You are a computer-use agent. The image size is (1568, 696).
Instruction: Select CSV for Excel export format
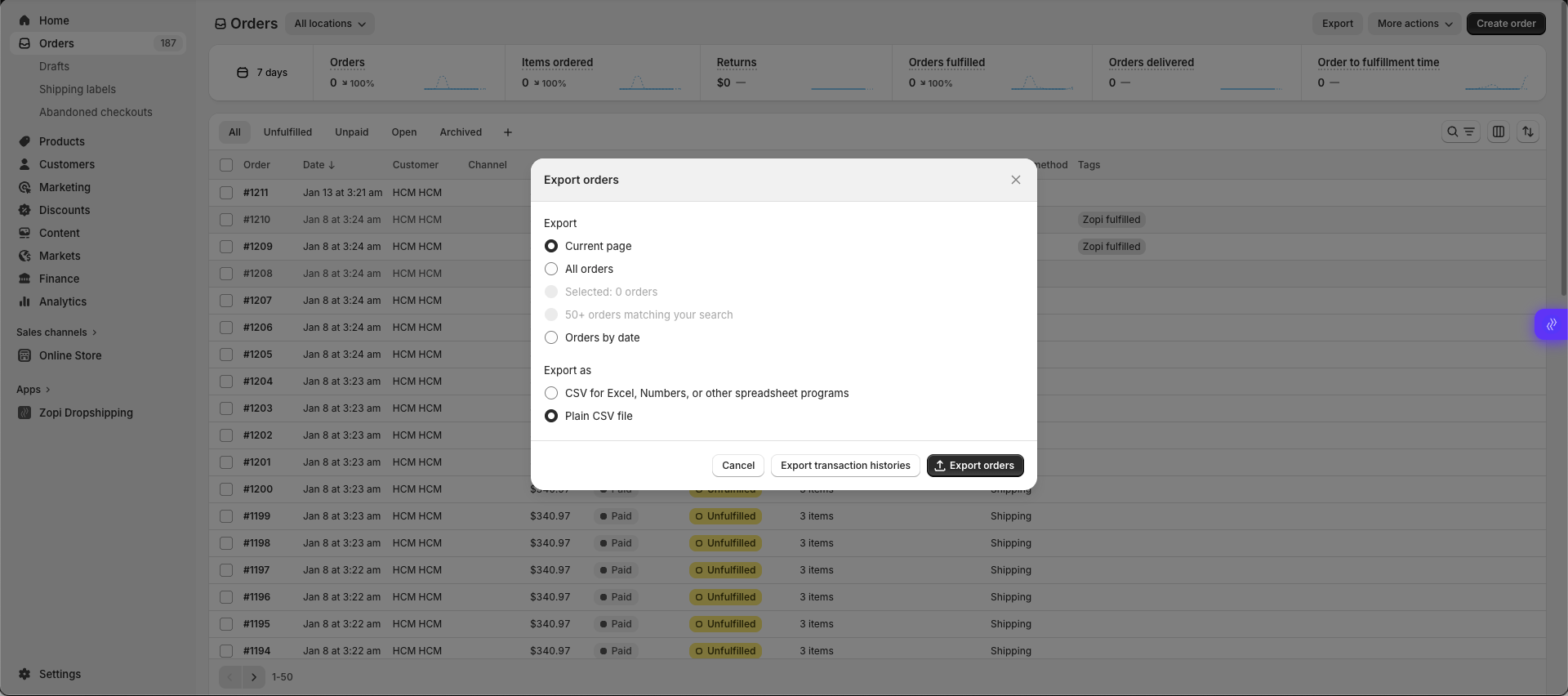coord(551,393)
